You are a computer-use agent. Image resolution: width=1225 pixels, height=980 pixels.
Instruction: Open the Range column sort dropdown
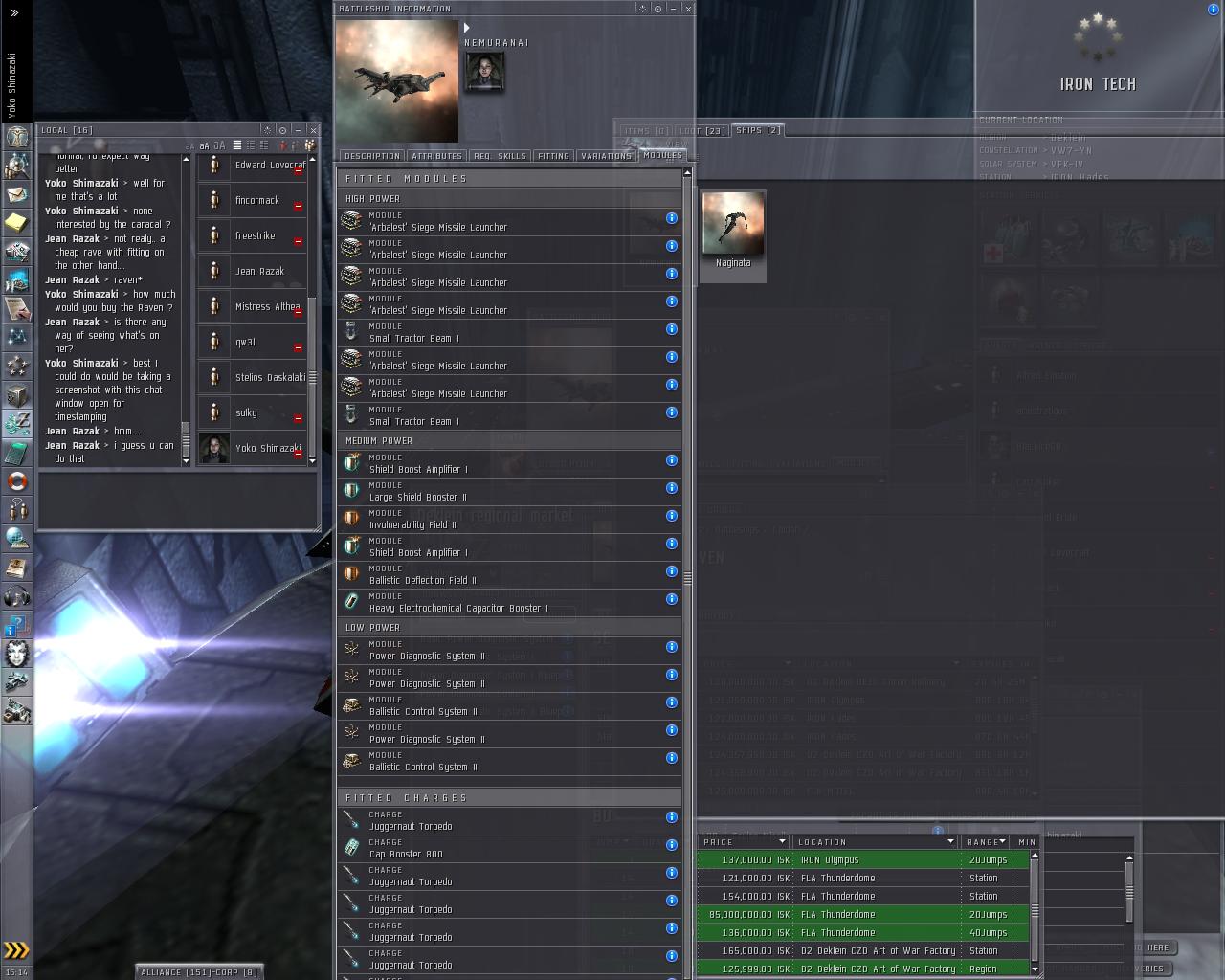(1001, 842)
